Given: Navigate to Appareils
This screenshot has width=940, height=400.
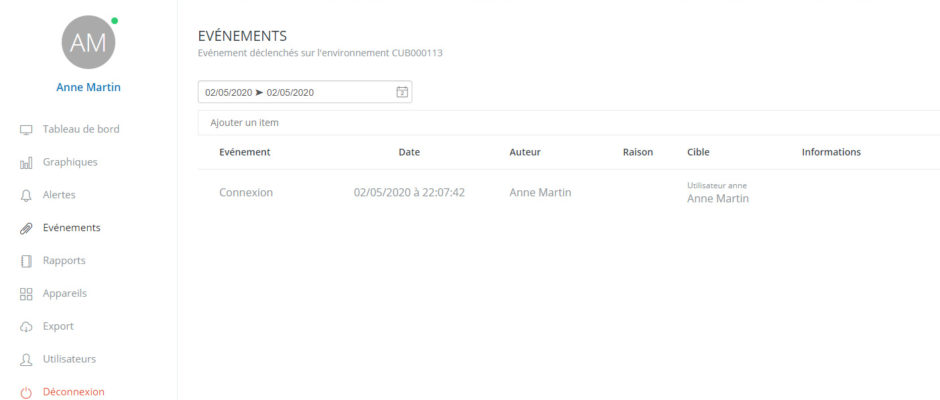Looking at the screenshot, I should (65, 294).
